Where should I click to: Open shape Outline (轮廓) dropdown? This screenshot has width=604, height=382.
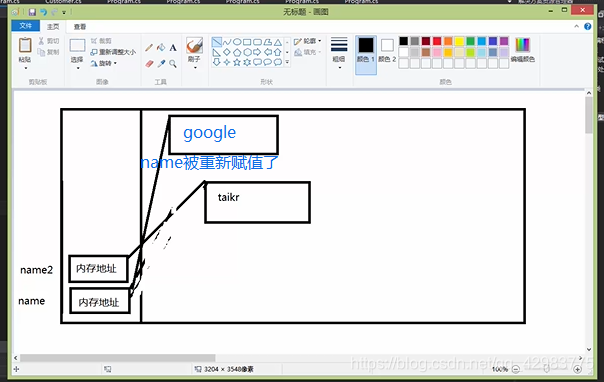click(x=308, y=41)
